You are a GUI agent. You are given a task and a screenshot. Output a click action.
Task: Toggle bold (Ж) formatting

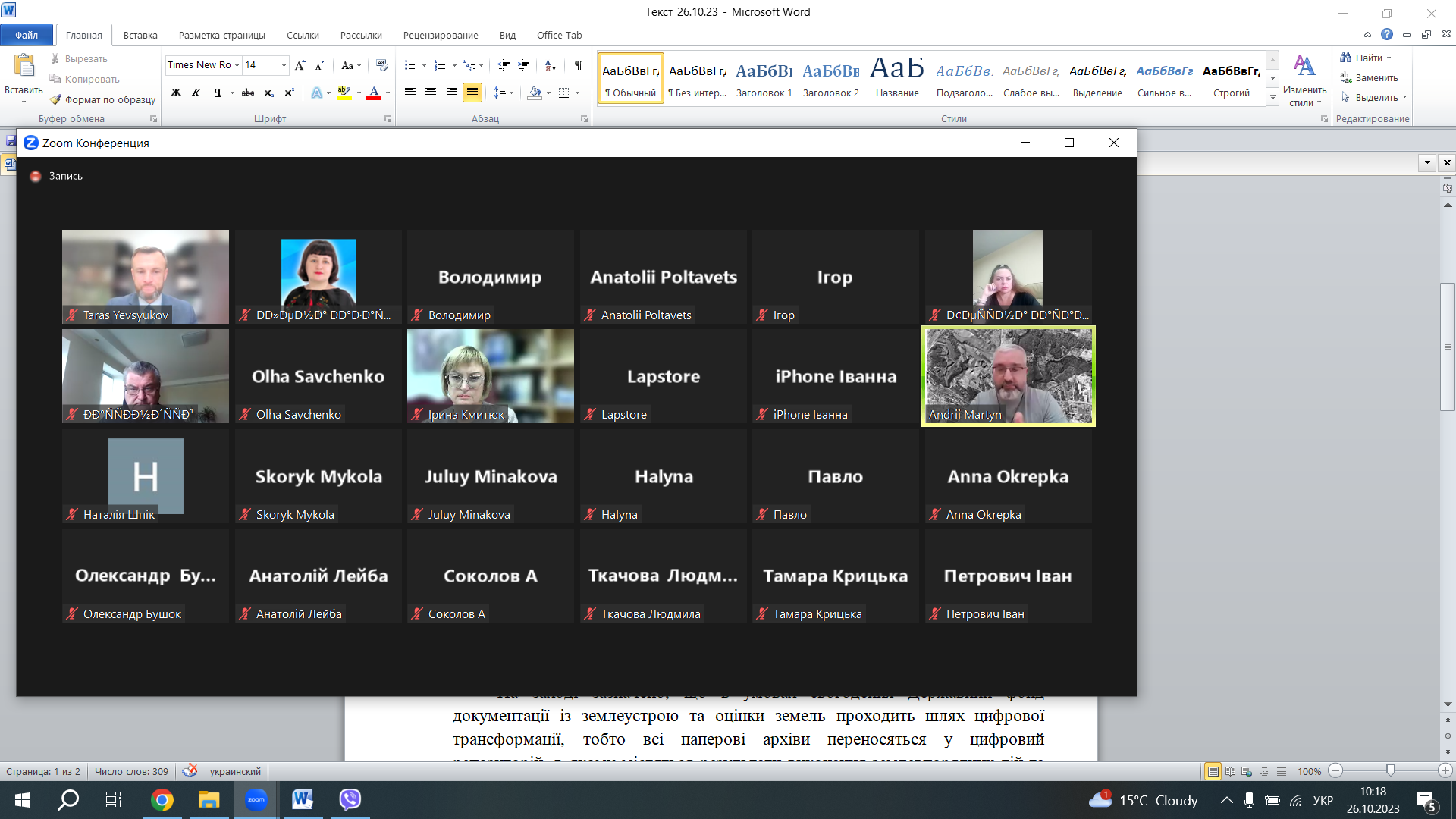pyautogui.click(x=176, y=93)
